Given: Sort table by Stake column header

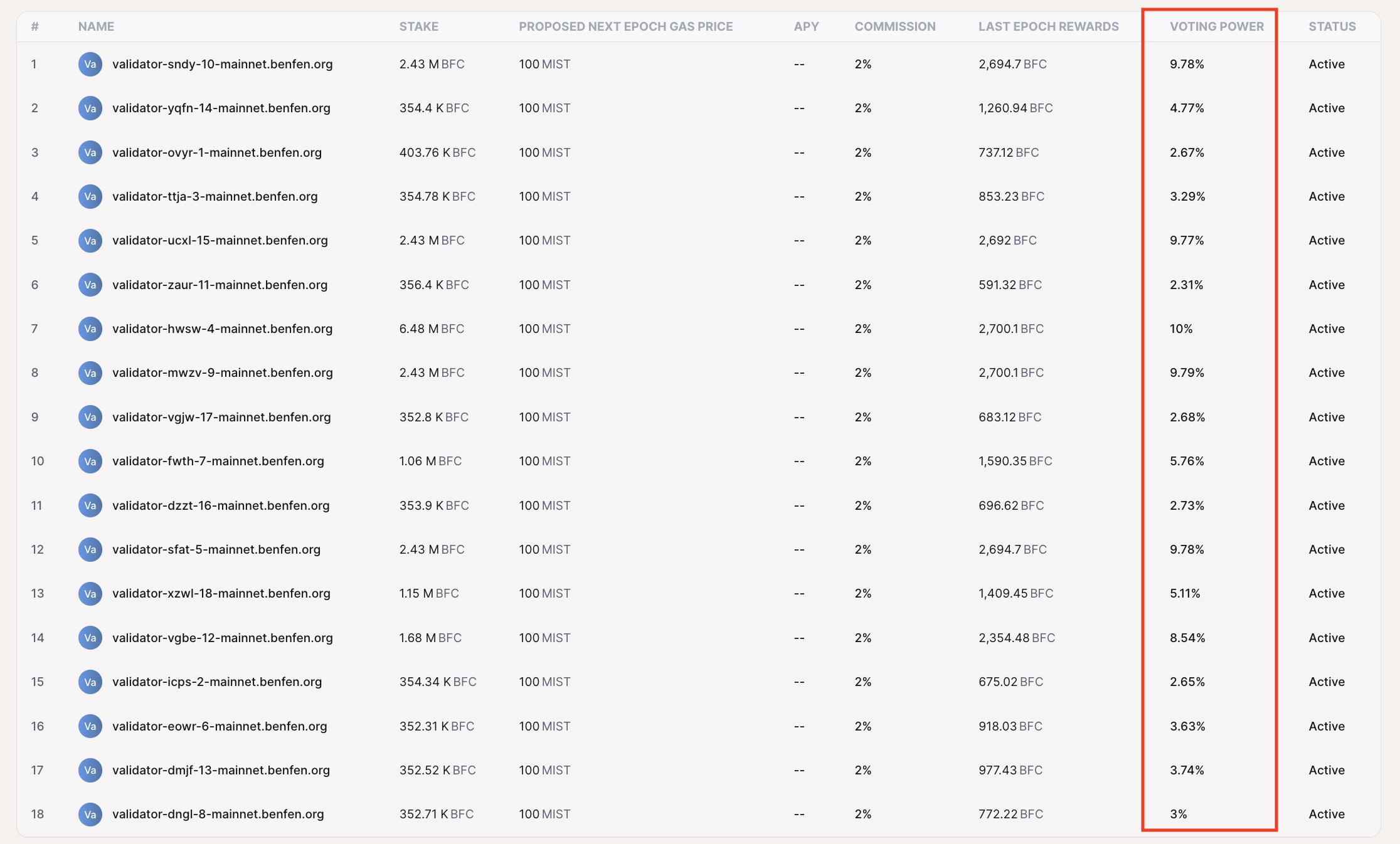Looking at the screenshot, I should click(418, 26).
